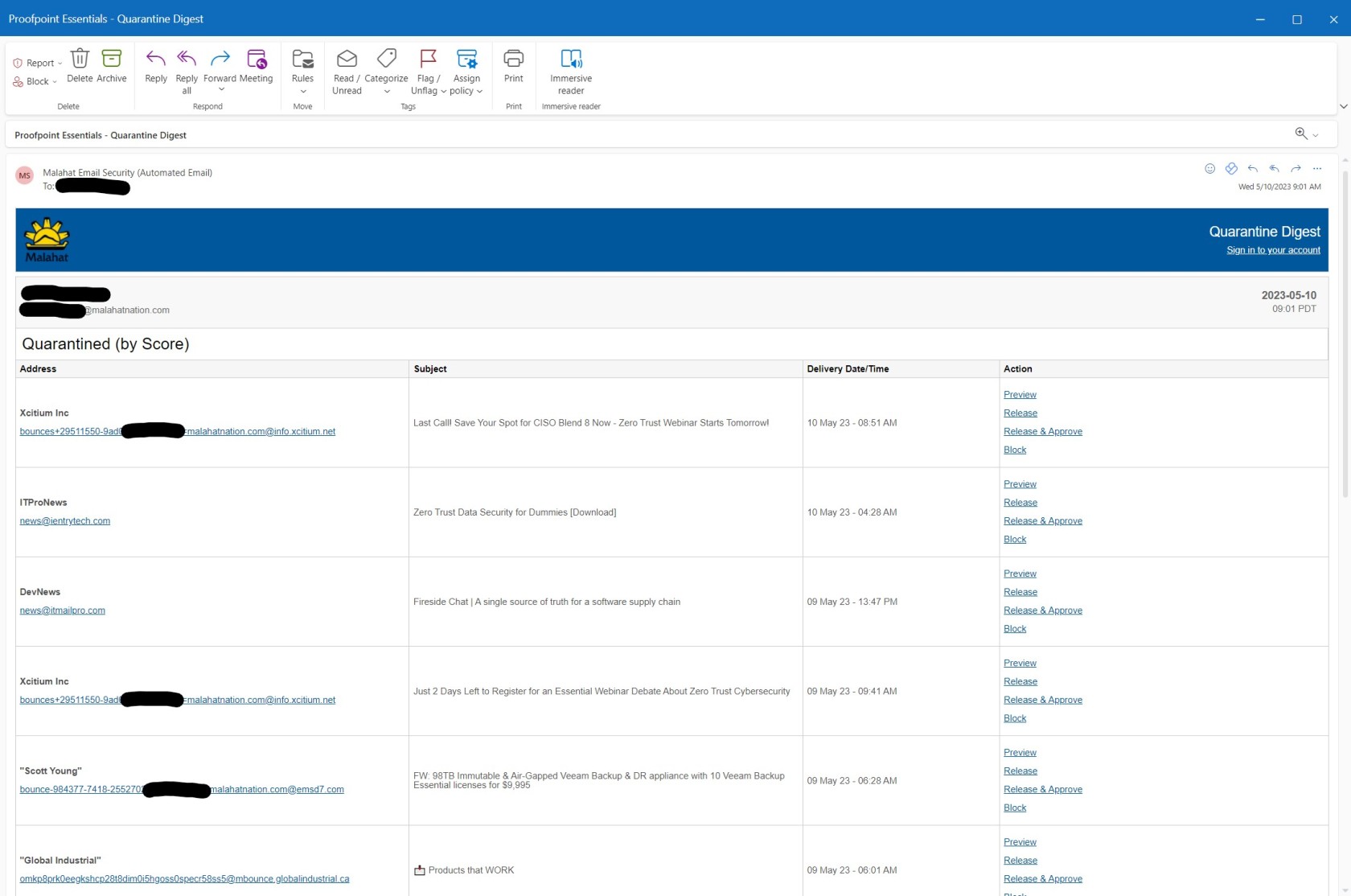Click 'Products that WORK' subject text
1351x896 pixels.
(x=471, y=870)
